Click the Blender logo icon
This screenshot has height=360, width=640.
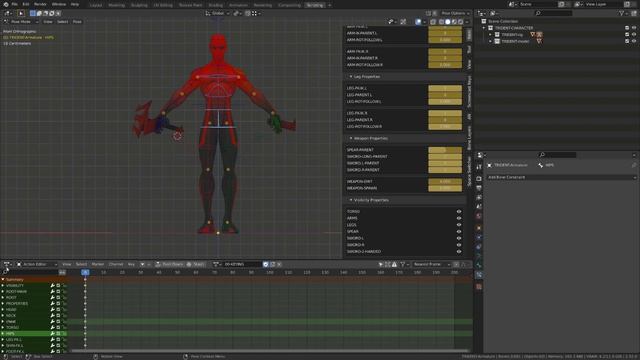pos(5,4)
